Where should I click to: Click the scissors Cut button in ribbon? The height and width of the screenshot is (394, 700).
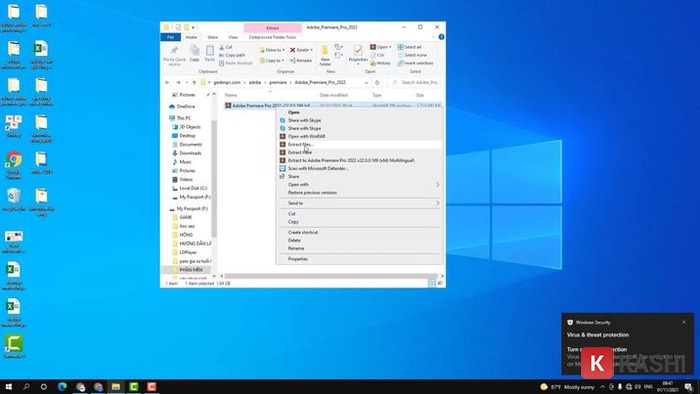click(x=226, y=47)
